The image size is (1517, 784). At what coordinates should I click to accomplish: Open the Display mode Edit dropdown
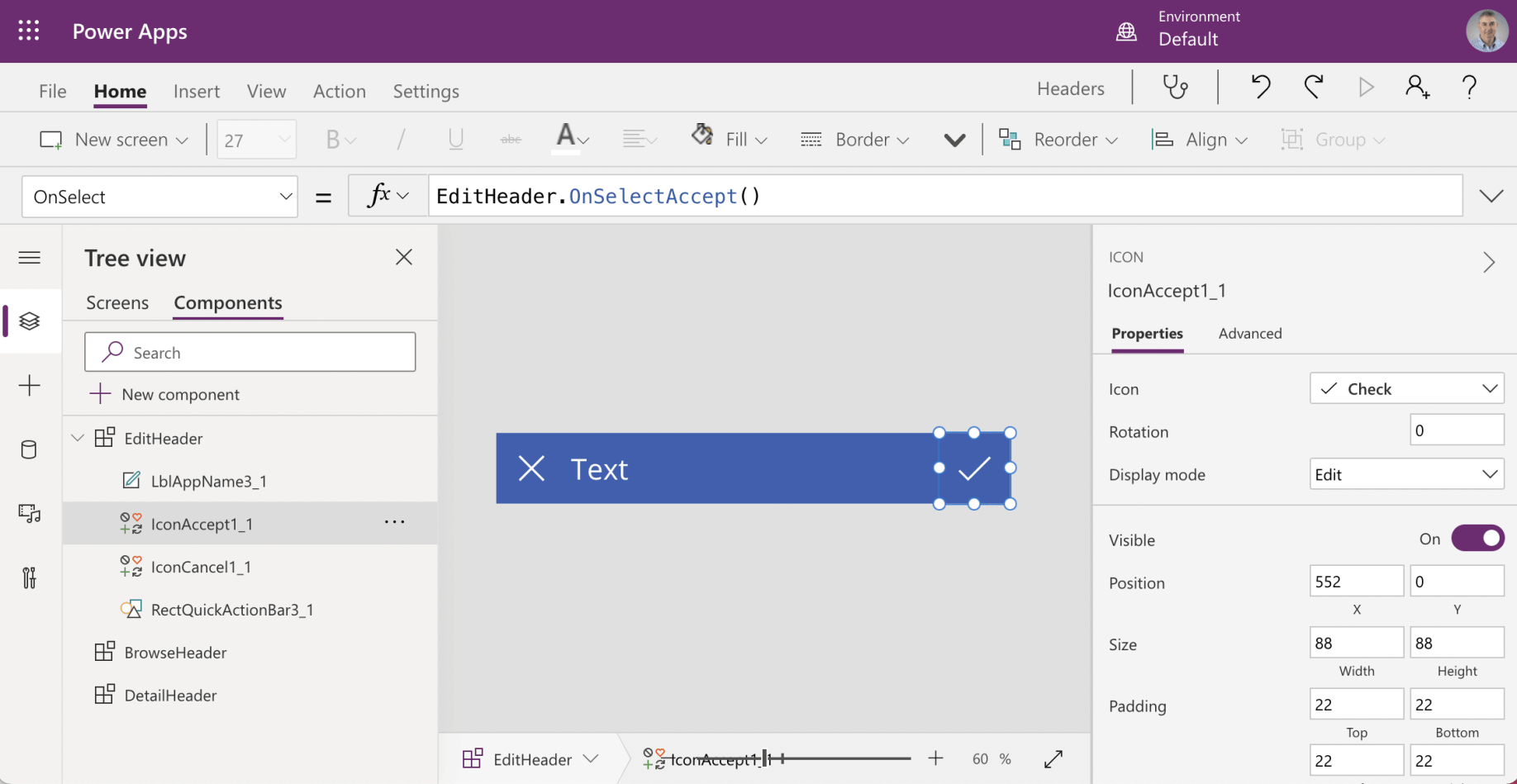point(1406,475)
